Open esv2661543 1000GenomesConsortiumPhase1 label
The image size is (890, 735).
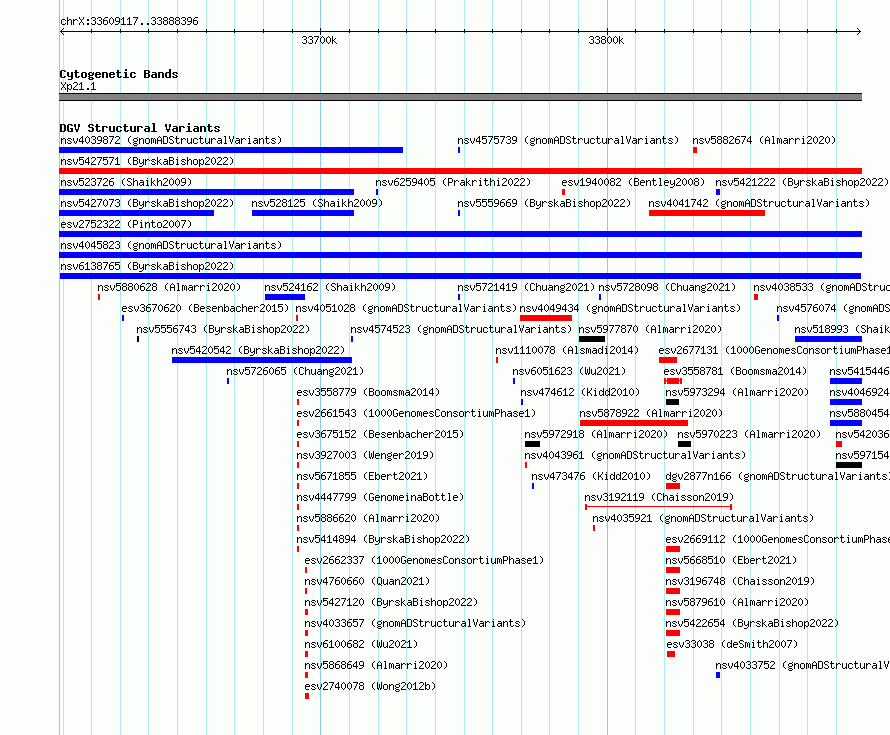click(416, 413)
